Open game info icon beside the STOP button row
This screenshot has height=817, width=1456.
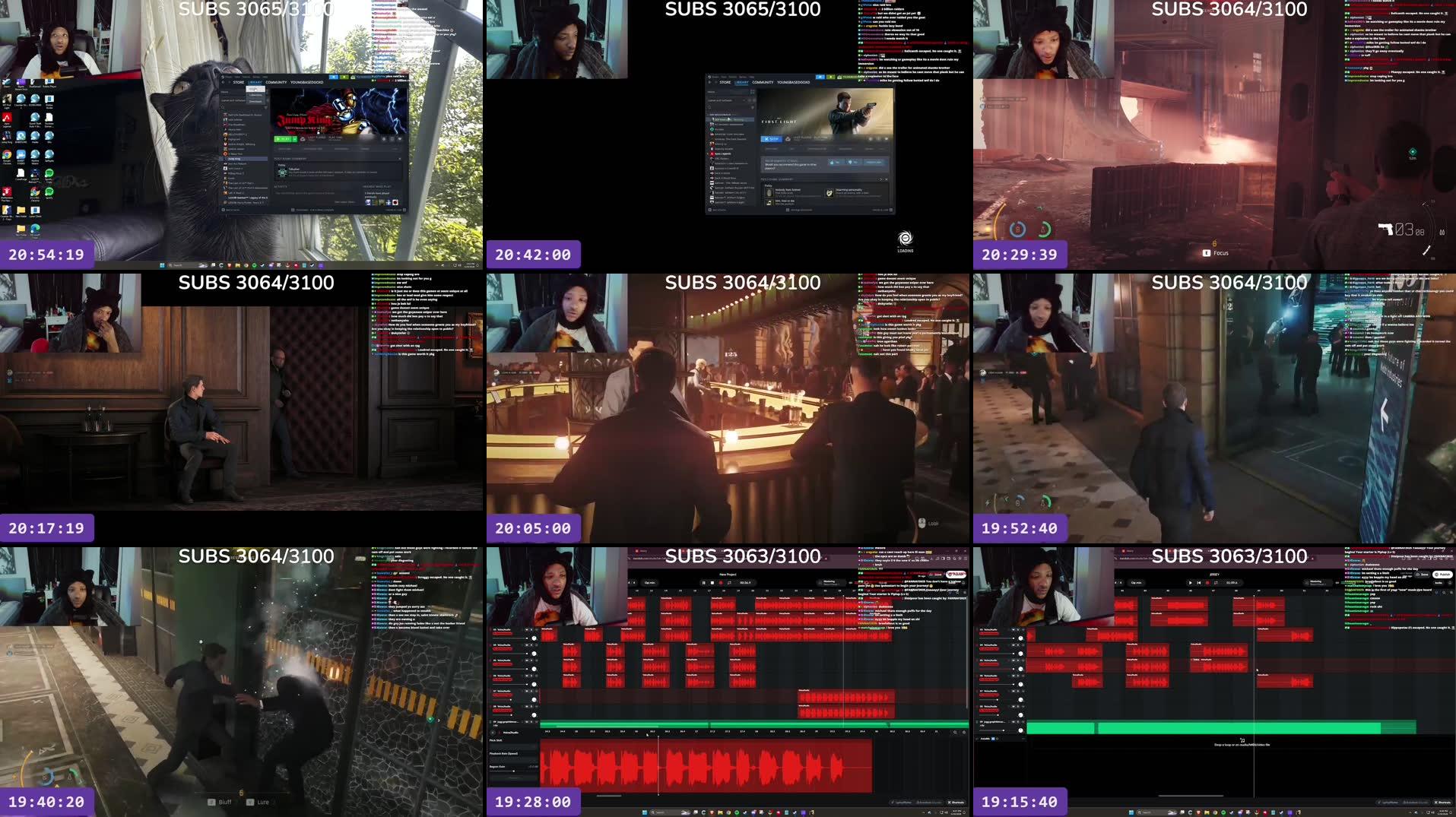click(x=878, y=139)
